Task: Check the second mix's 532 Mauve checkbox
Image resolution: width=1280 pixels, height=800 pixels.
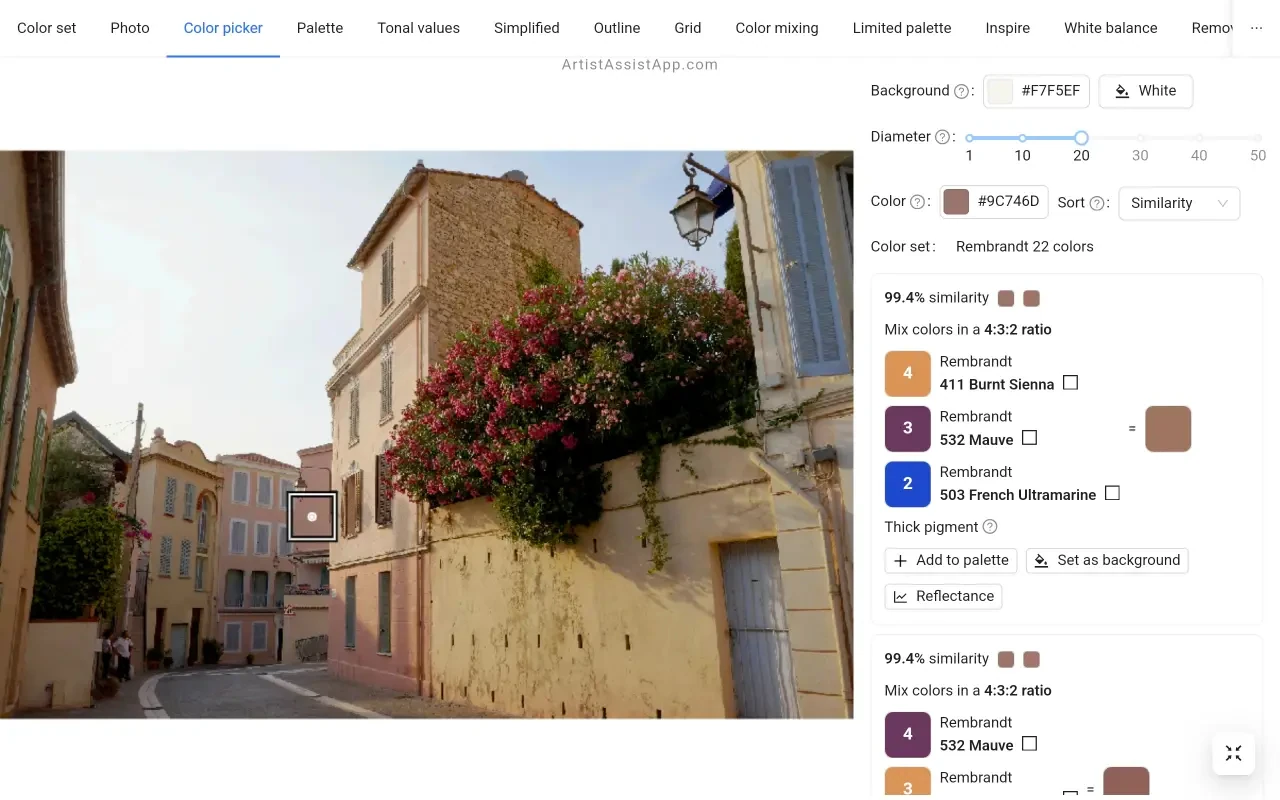Action: pos(1029,744)
